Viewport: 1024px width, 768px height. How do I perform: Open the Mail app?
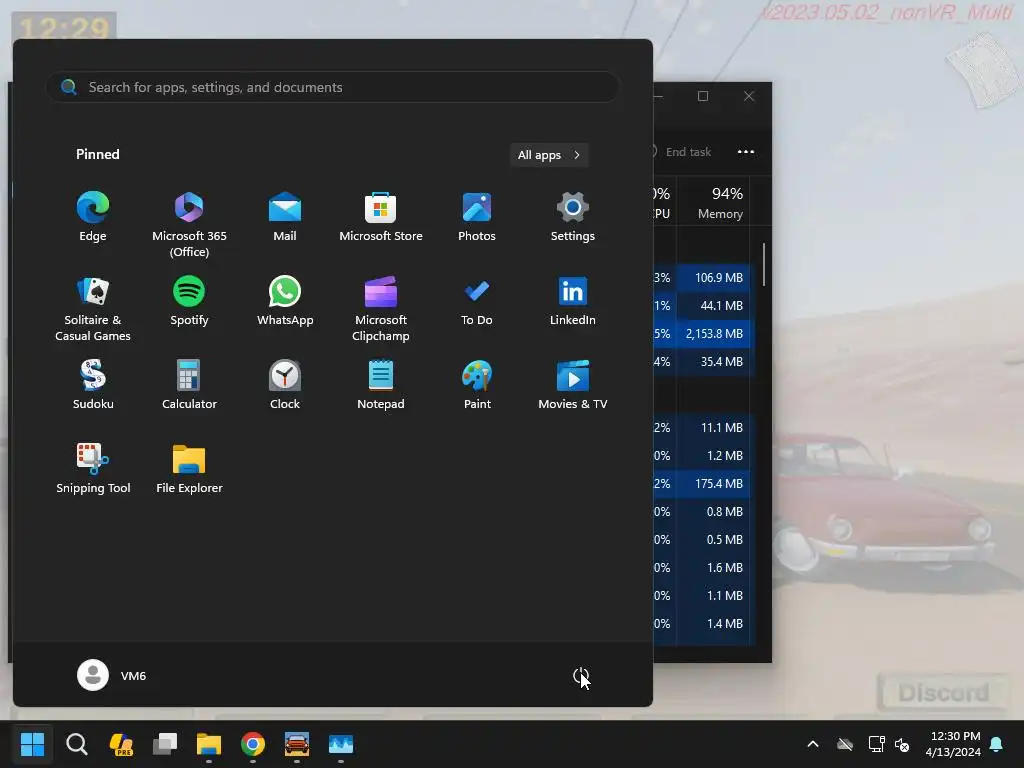tap(285, 217)
